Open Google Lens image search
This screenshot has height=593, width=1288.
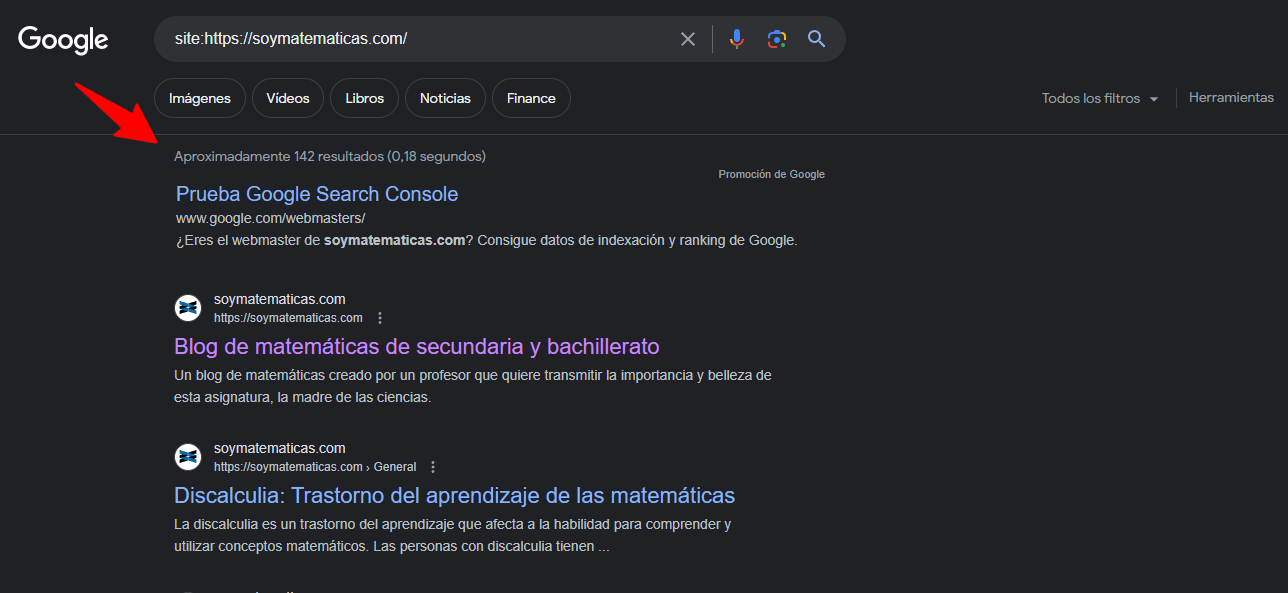point(777,39)
